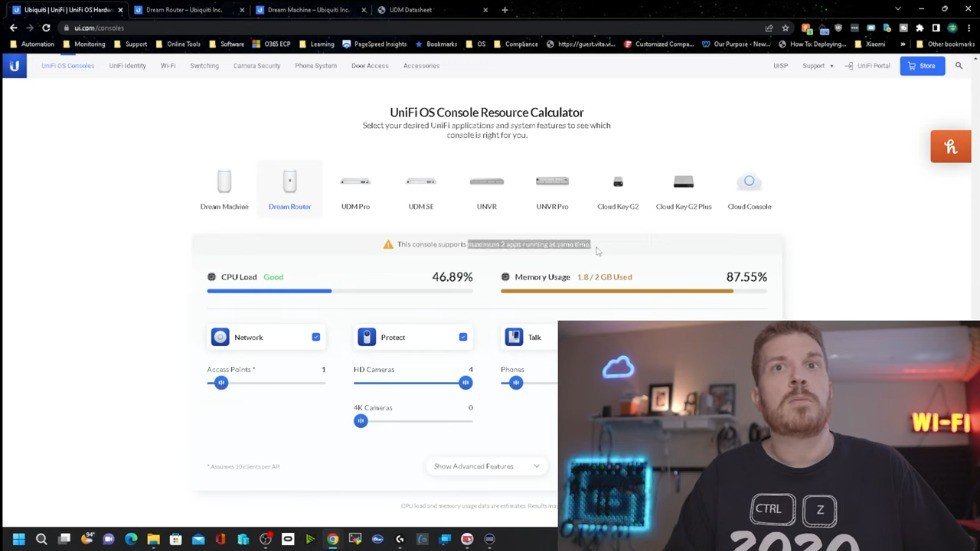Open Wi-Fi nav item
This screenshot has width=980, height=551.
pyautogui.click(x=168, y=66)
